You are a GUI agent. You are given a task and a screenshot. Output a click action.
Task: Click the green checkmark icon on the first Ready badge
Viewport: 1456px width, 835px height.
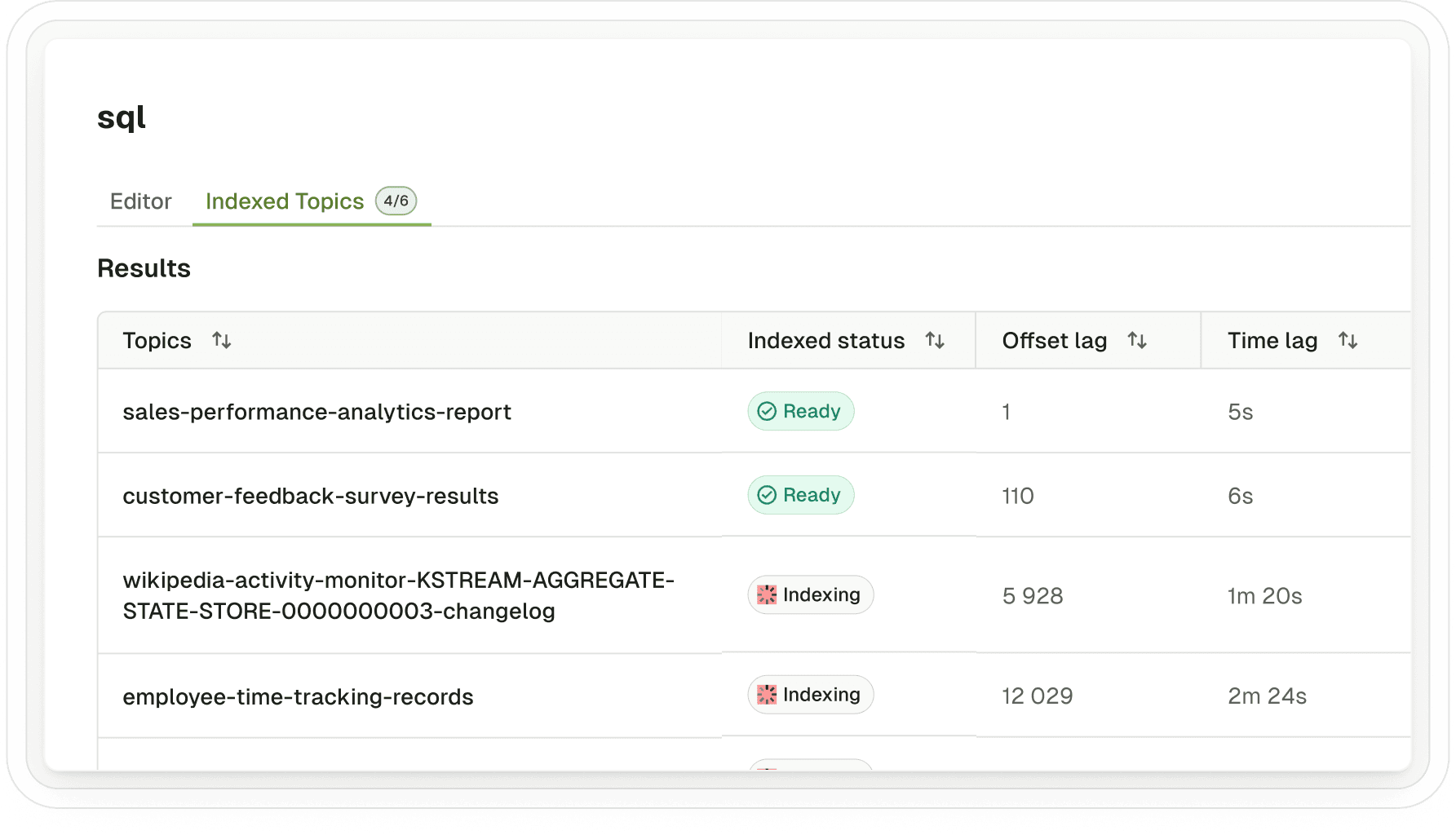[x=765, y=411]
